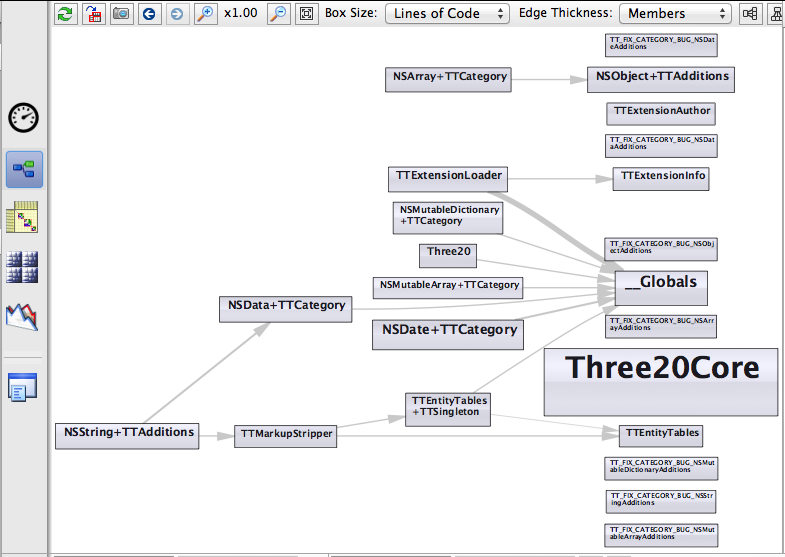Select the TTMarkupStripper node
This screenshot has height=557, width=785.
(x=285, y=436)
